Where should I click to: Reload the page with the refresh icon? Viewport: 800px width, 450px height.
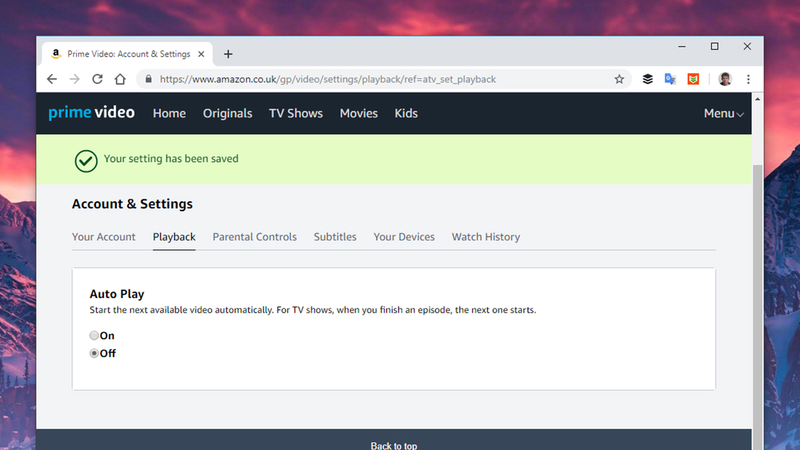point(97,79)
